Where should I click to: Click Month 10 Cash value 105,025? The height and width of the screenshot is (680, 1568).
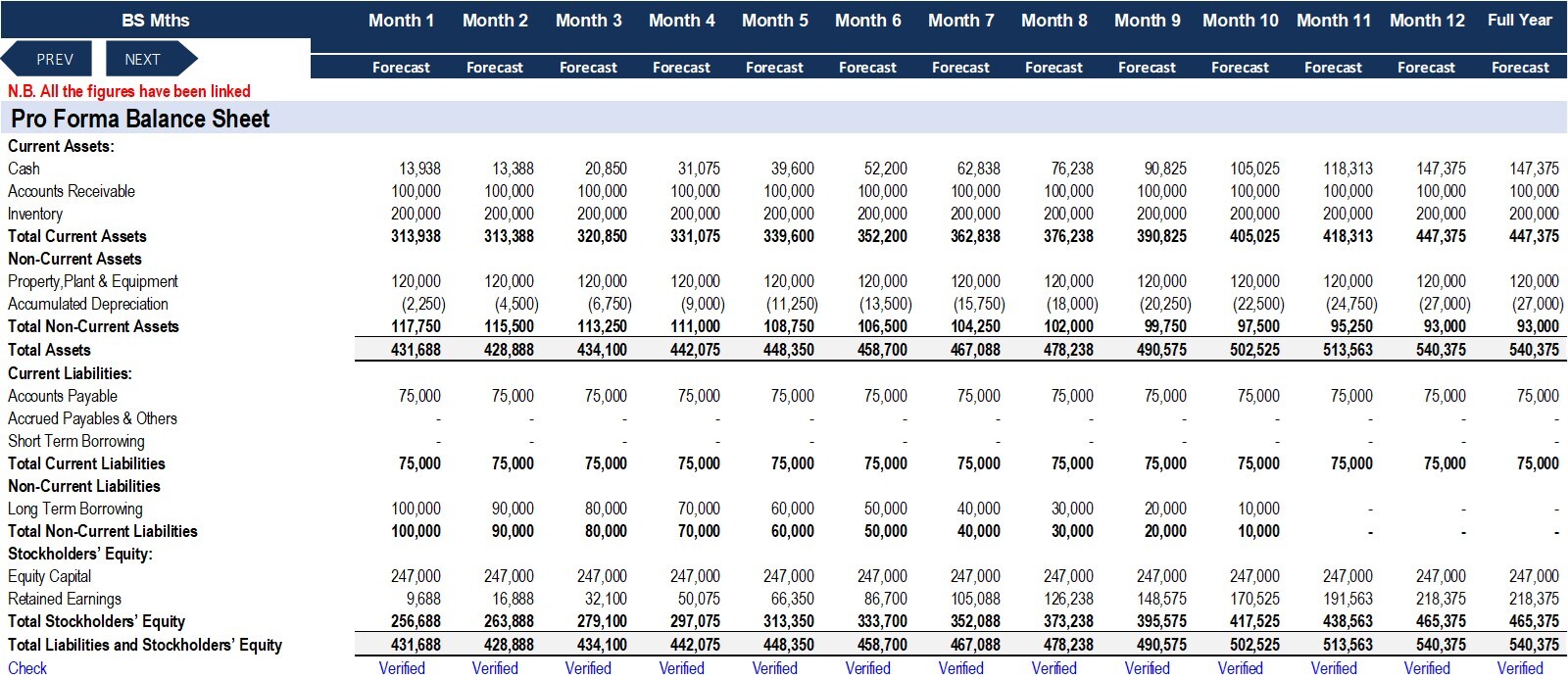(1254, 169)
